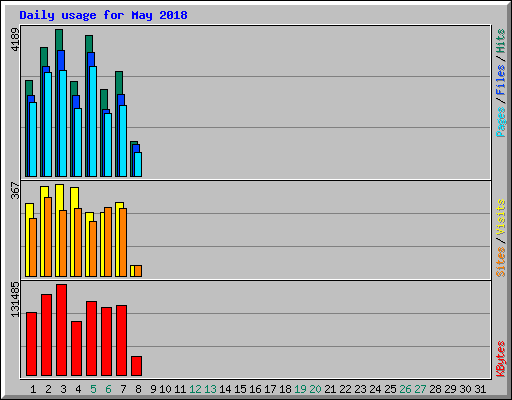The height and width of the screenshot is (400, 512).
Task: Click the green day 12 label
Action: [x=195, y=389]
